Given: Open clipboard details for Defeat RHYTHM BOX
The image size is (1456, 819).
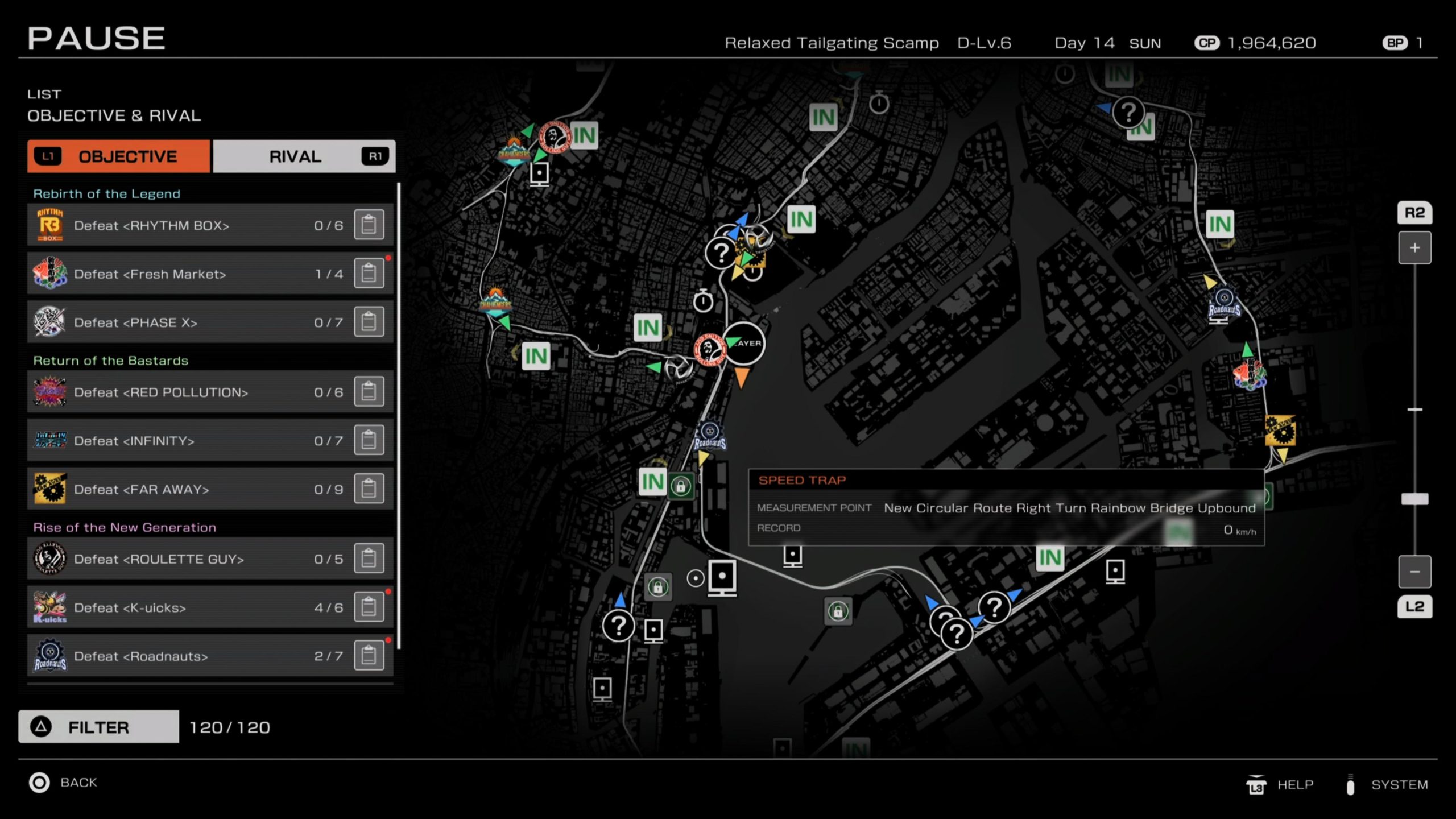Looking at the screenshot, I should pyautogui.click(x=369, y=225).
